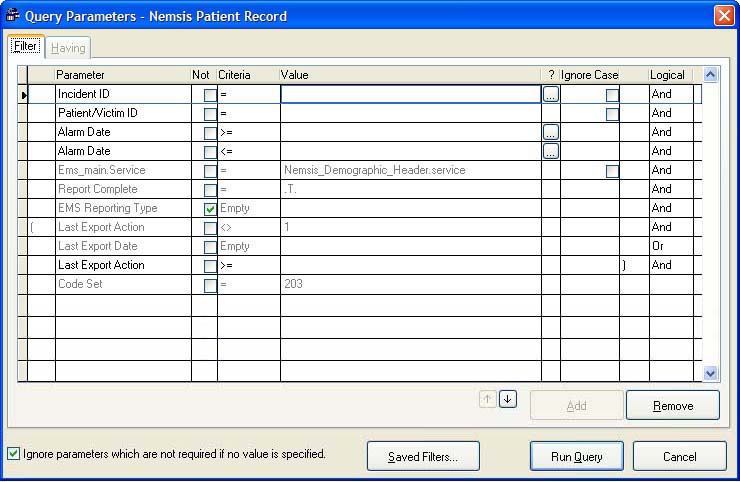Click the Value field for the >= Last Export Action row
740x482 pixels.
coord(411,265)
